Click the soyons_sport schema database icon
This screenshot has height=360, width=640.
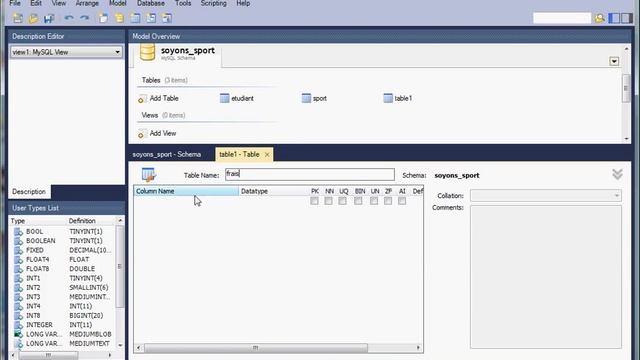click(147, 52)
